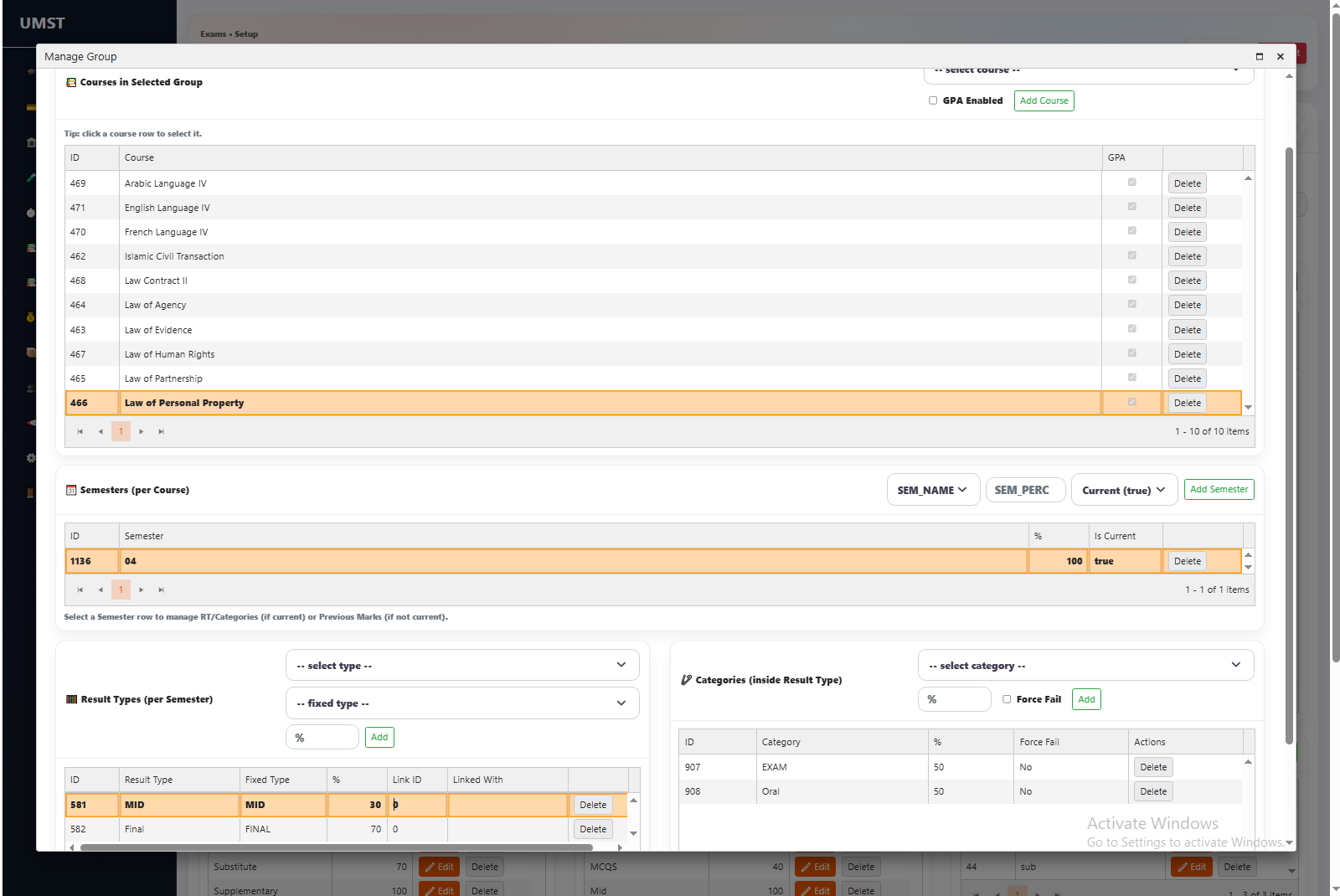Click the Add Course button
Viewport: 1340px width, 896px height.
(x=1044, y=100)
